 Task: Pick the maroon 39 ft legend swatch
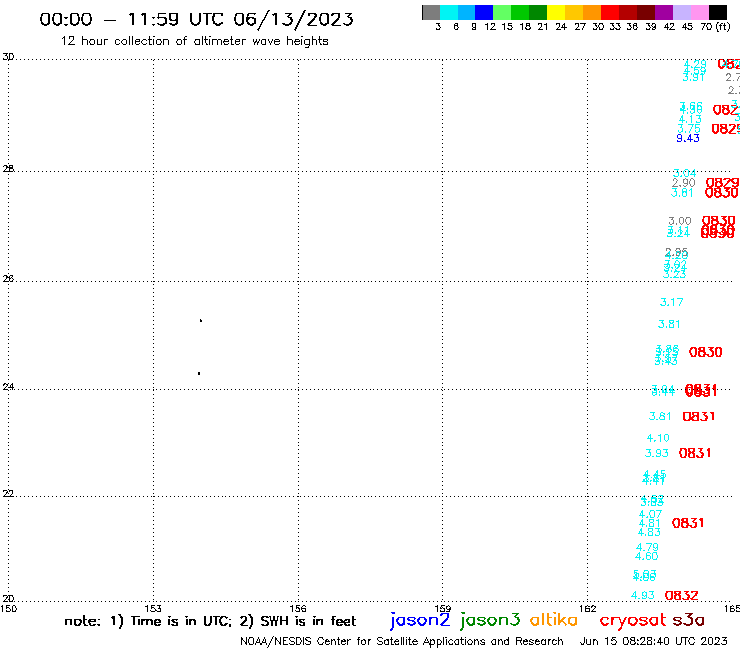tap(646, 12)
